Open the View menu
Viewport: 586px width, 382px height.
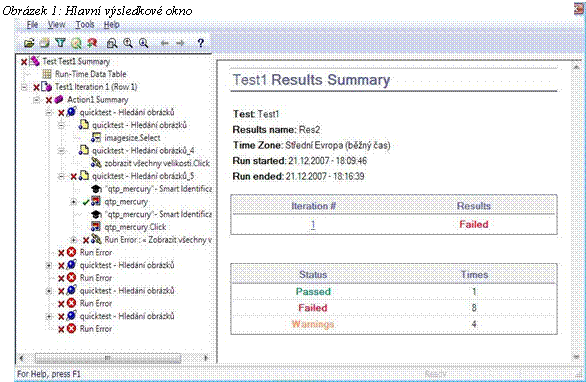56,25
